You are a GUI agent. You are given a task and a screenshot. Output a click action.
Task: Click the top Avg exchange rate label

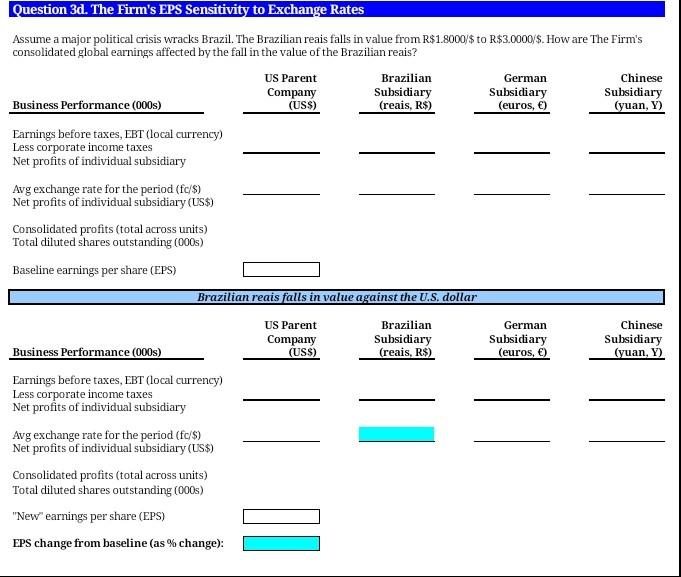(x=106, y=189)
